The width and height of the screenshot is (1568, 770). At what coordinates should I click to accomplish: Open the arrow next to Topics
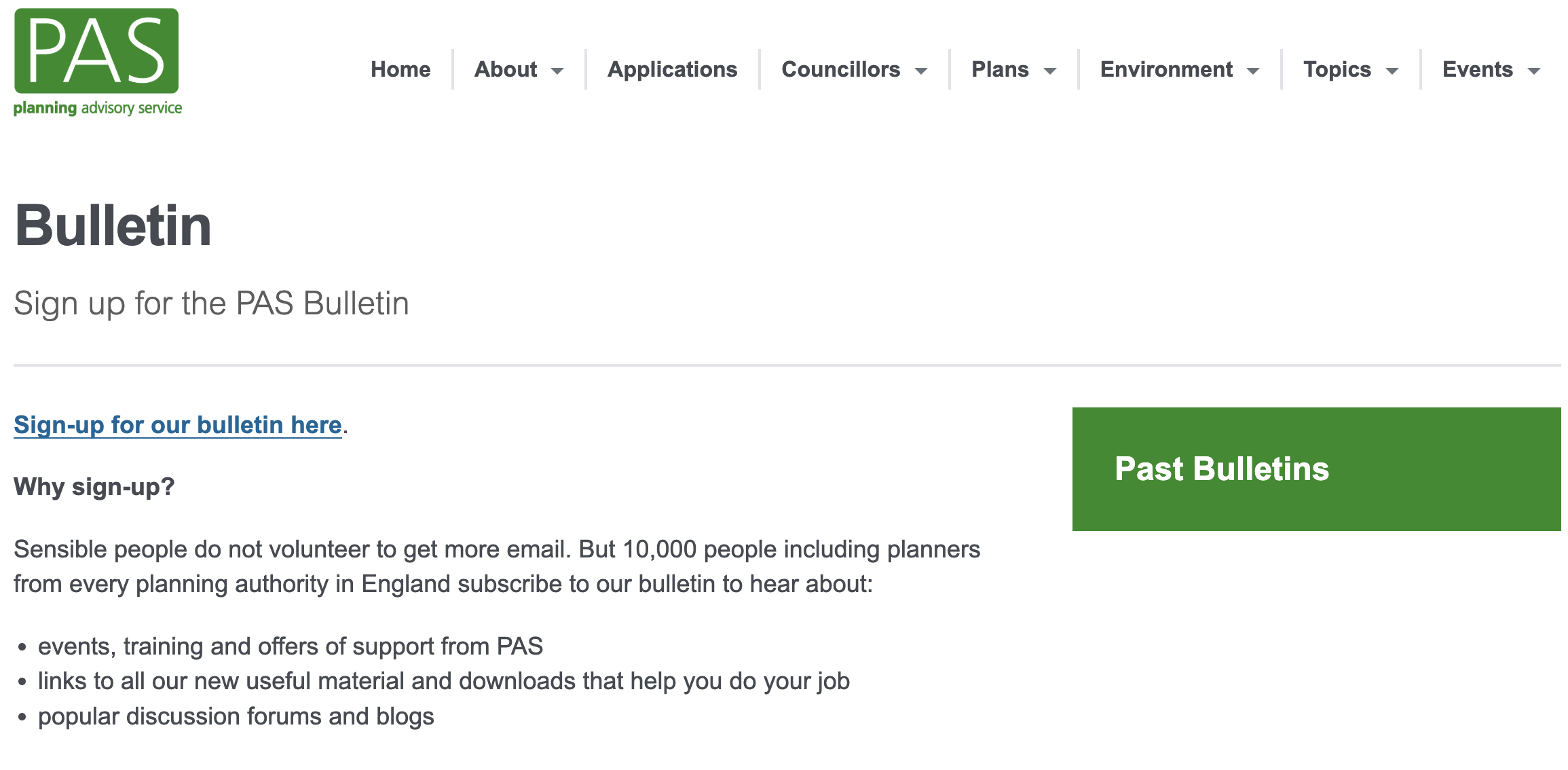tap(1392, 71)
